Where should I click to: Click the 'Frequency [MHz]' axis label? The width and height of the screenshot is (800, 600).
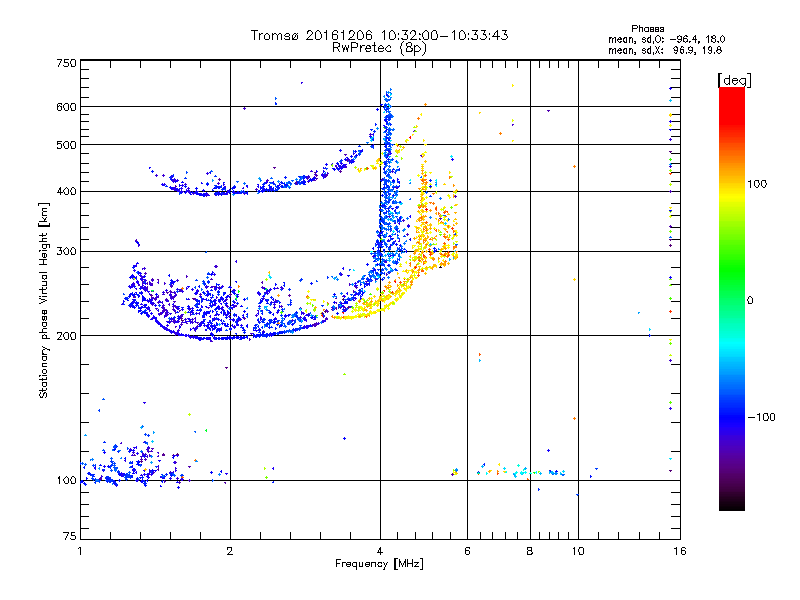point(379,564)
